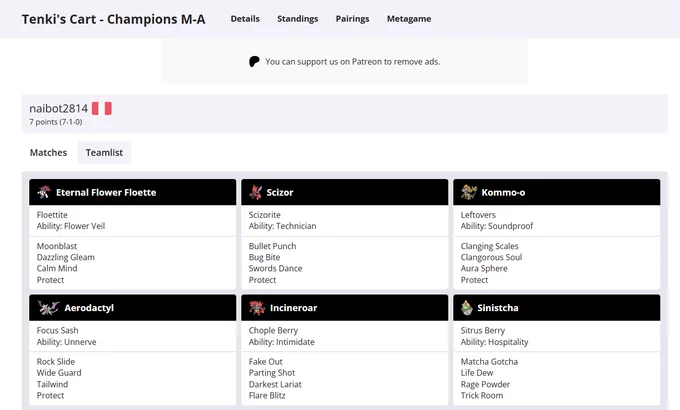This screenshot has height=410, width=680.
Task: Click the Patreon logo icon
Action: [x=254, y=62]
